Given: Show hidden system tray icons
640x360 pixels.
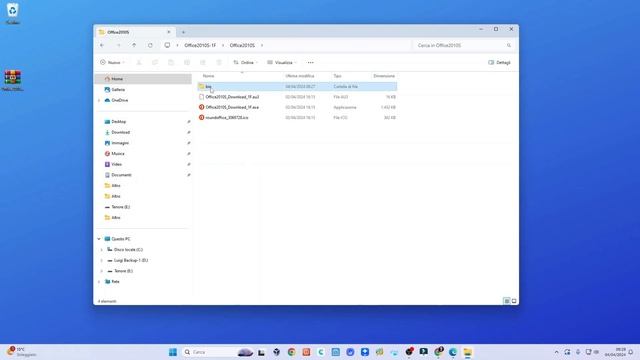Looking at the screenshot, I should pos(556,352).
